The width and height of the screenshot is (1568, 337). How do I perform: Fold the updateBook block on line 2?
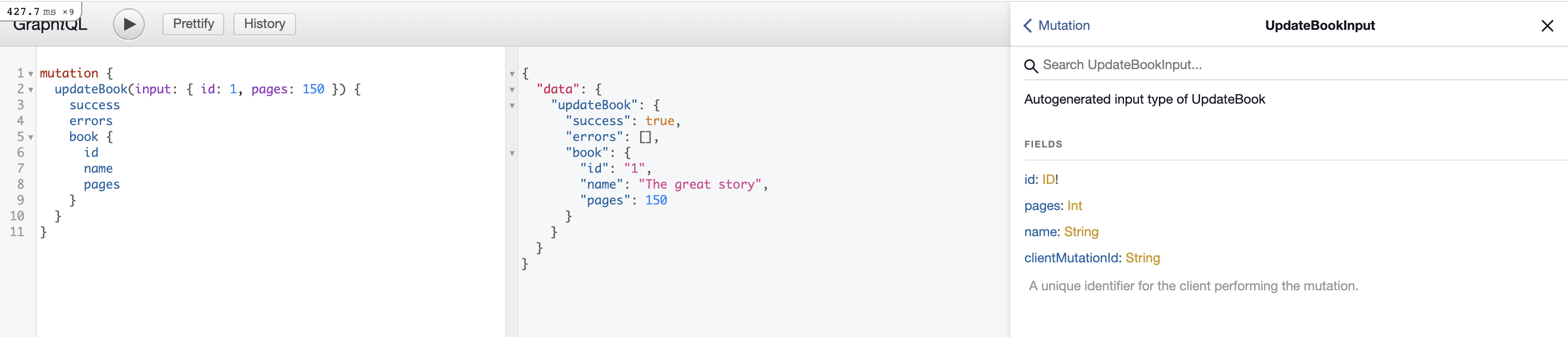click(30, 90)
